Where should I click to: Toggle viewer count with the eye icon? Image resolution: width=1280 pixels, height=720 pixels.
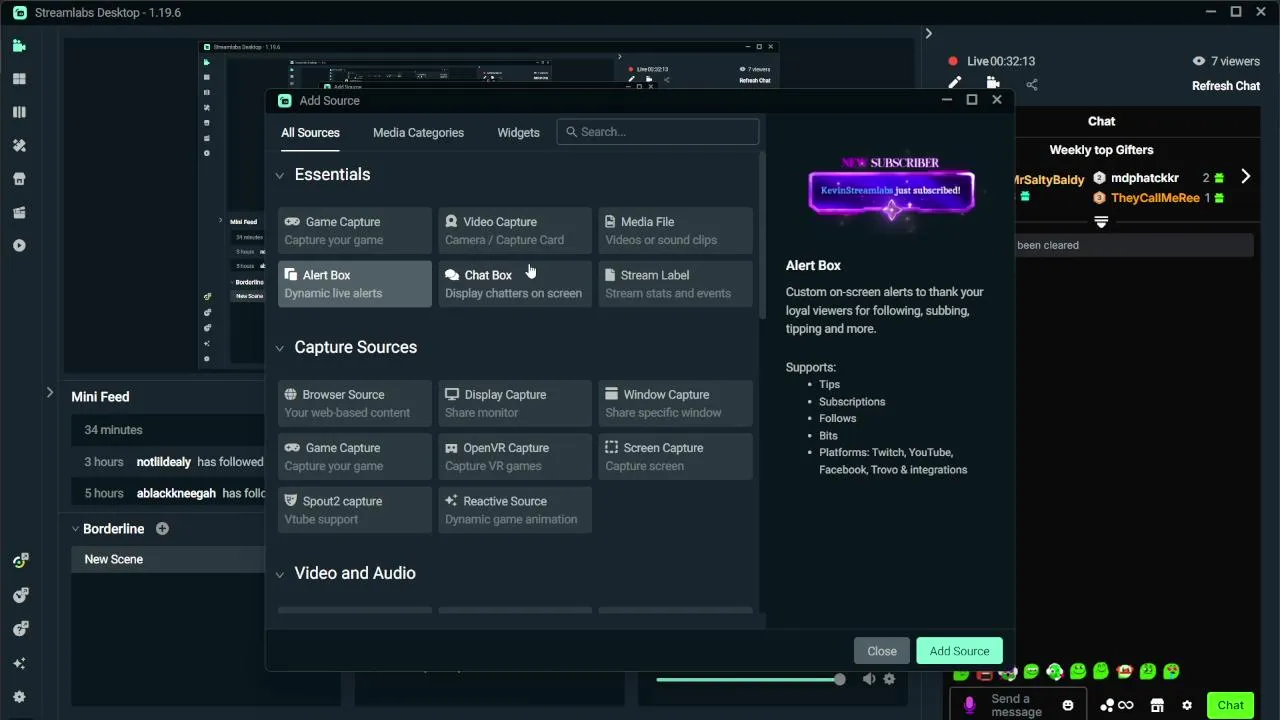click(1199, 61)
